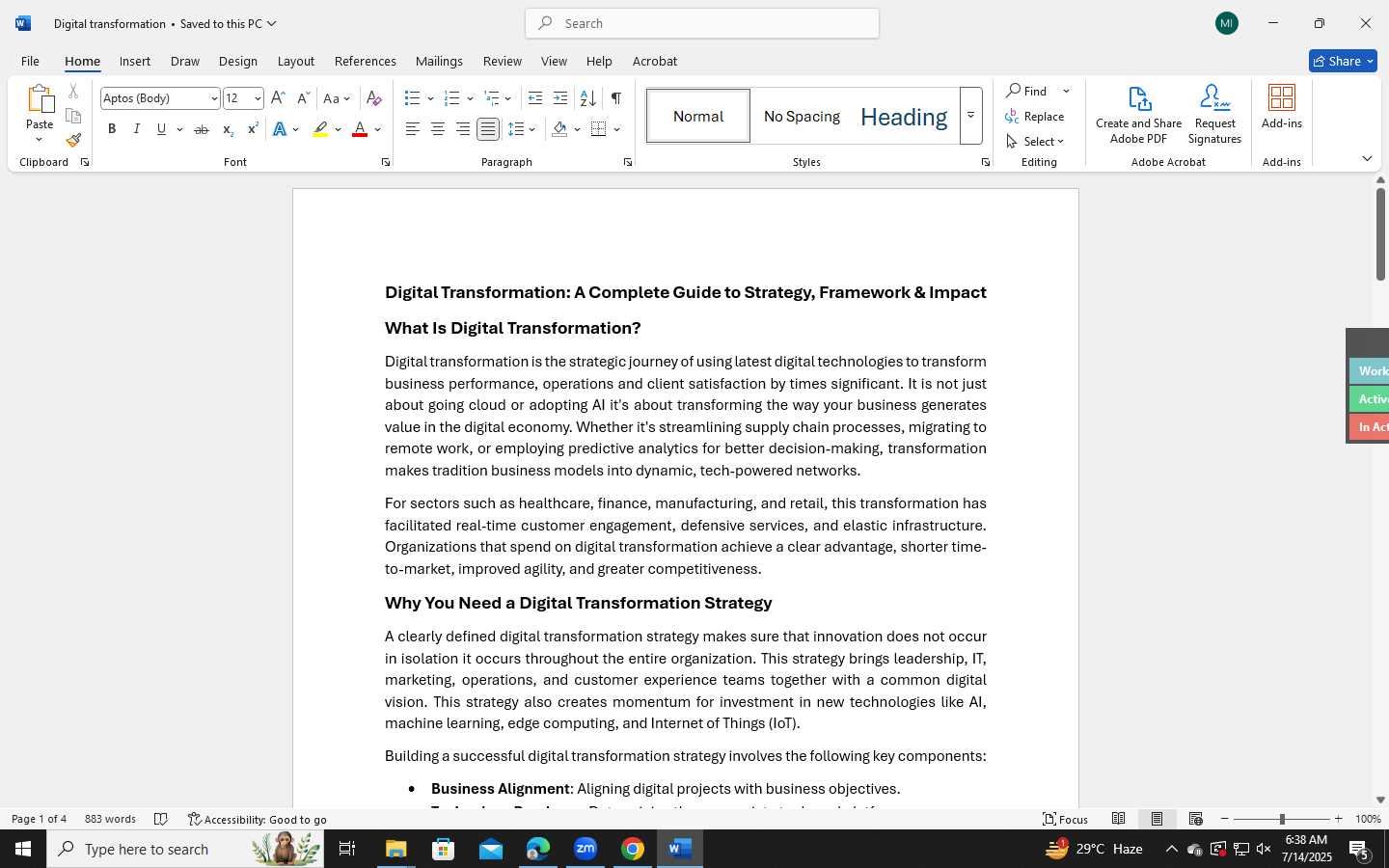Image resolution: width=1389 pixels, height=868 pixels.
Task: Toggle bullet list formatting
Action: [x=412, y=98]
